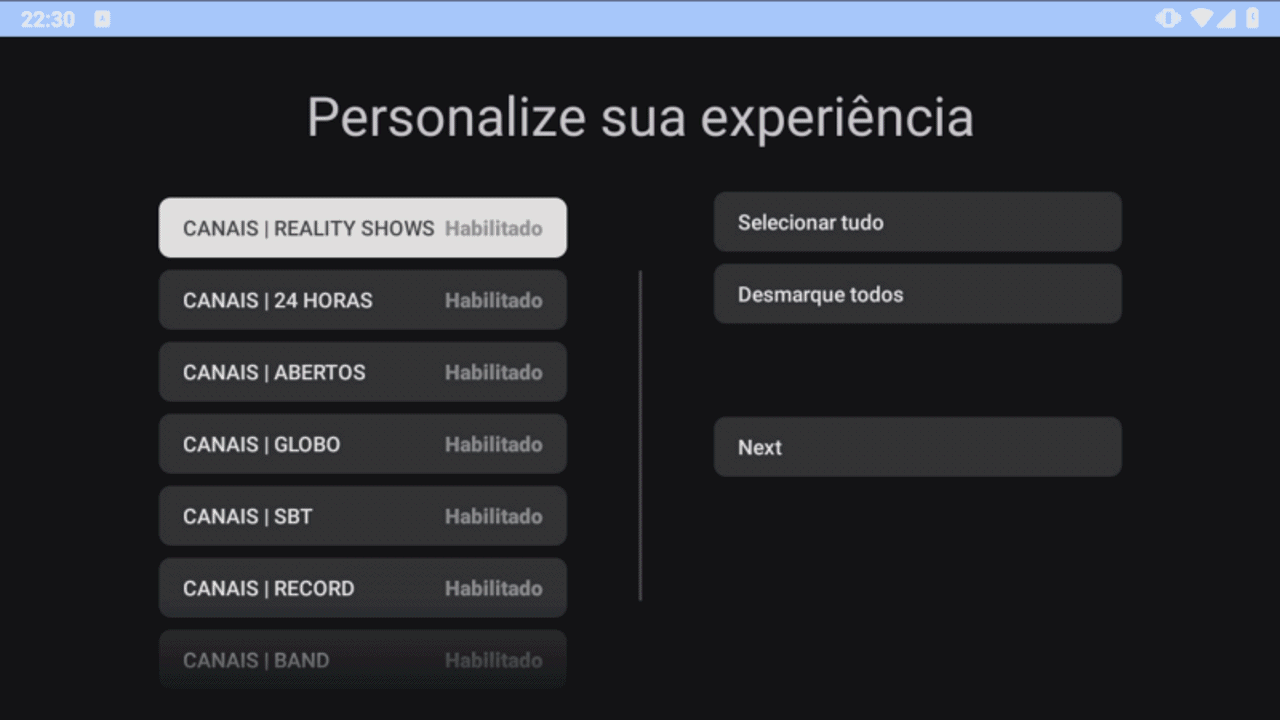Toggle the CANAIS | ABERTOS category
1280x720 pixels.
point(363,372)
